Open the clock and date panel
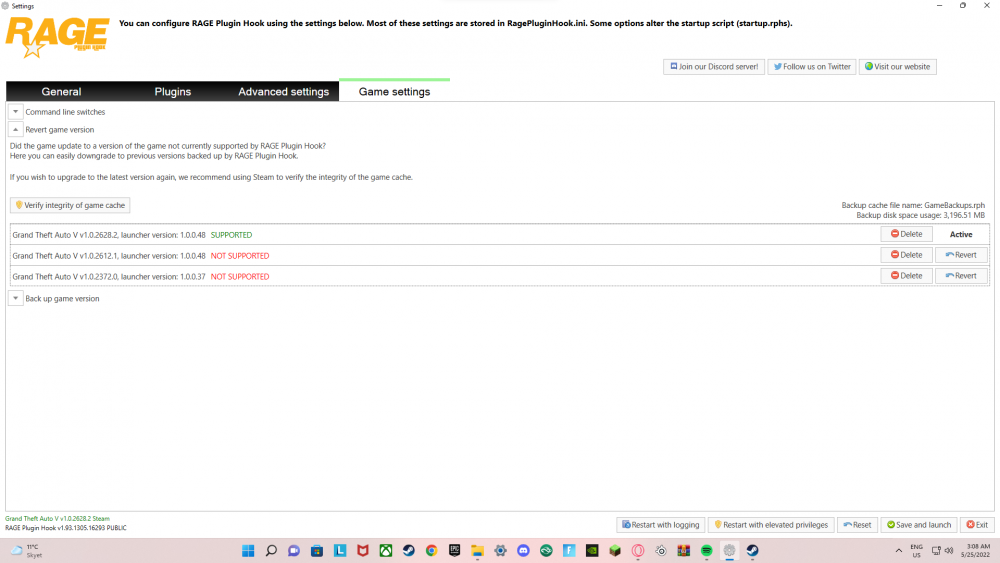1000x563 pixels. pos(975,551)
